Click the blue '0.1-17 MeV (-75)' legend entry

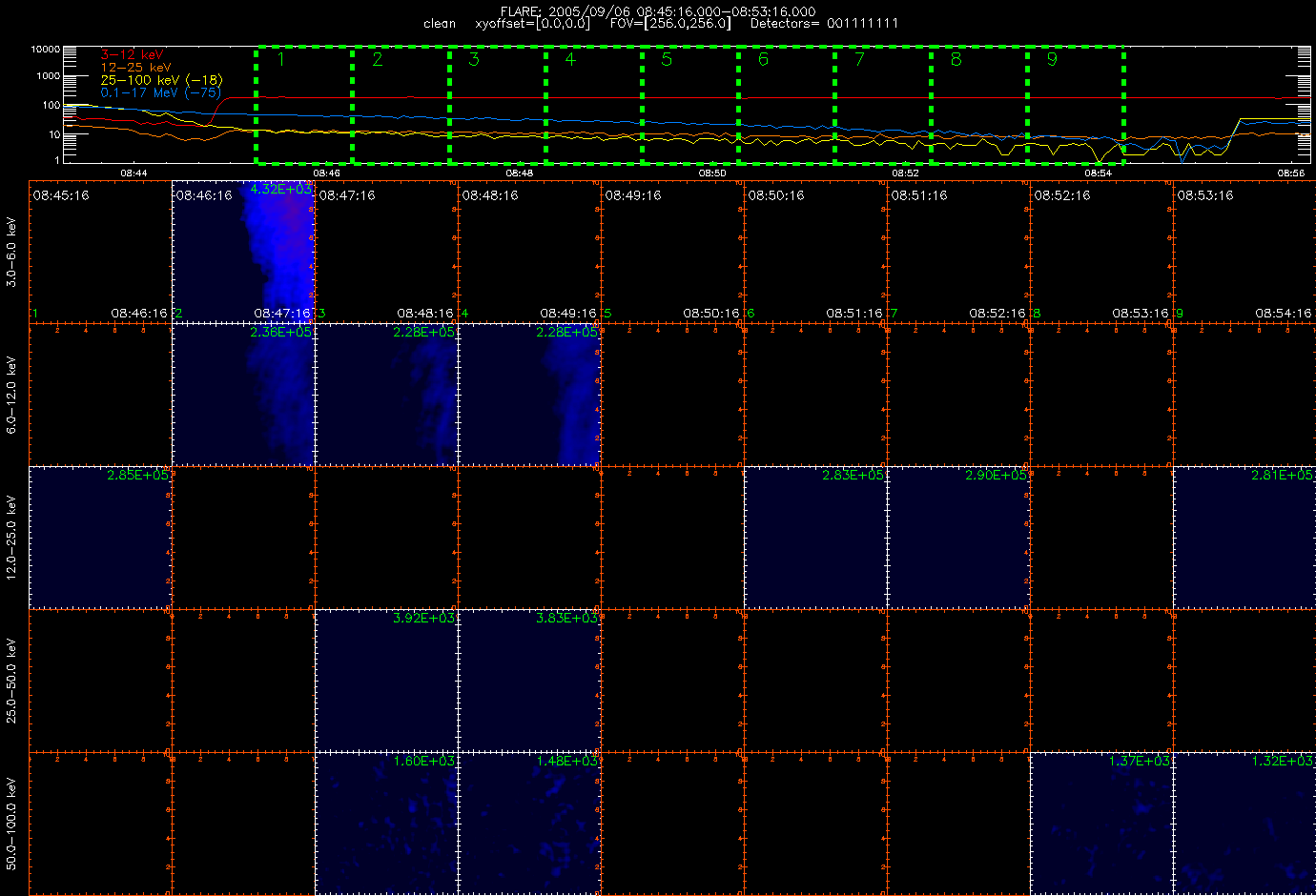point(161,92)
